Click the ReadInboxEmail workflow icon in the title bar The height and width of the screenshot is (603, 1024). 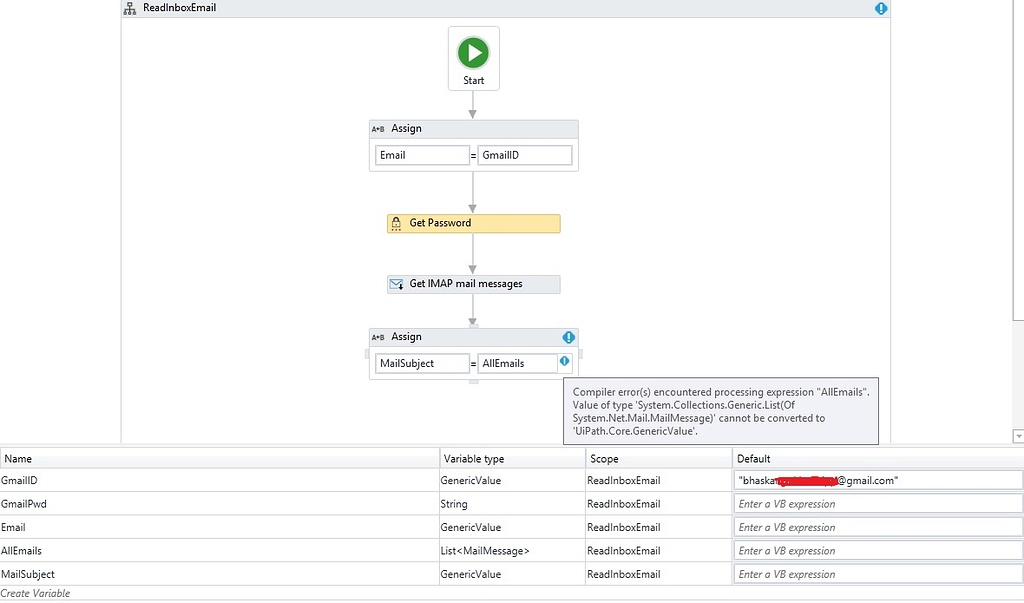128,8
